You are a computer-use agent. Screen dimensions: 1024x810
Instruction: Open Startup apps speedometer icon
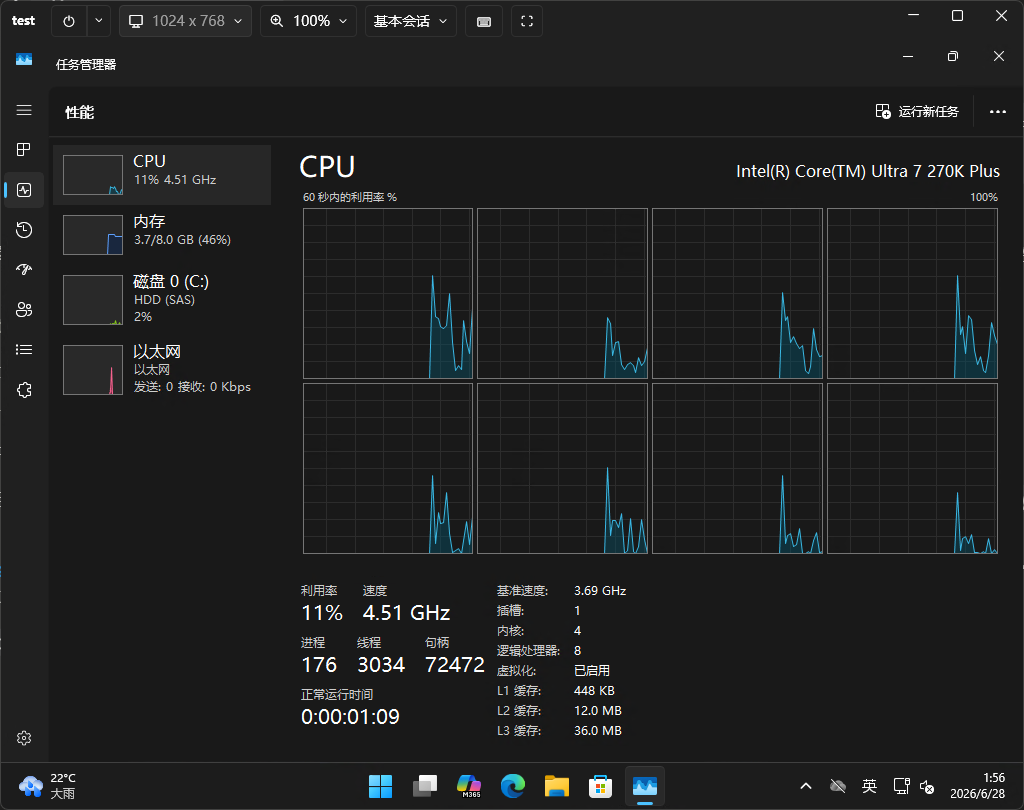24,270
